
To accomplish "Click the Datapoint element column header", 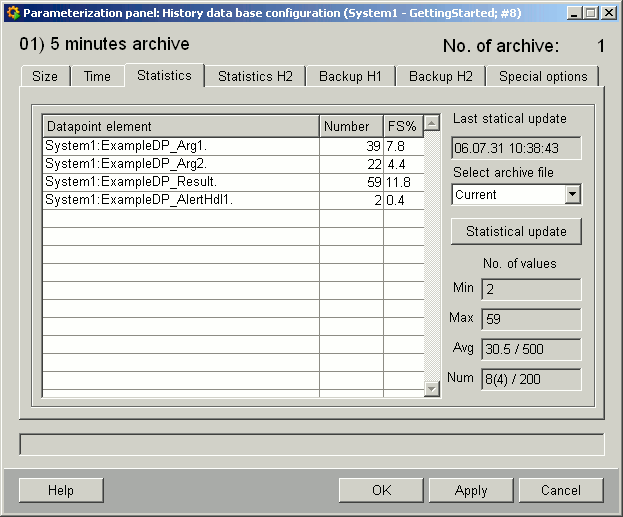I will point(180,127).
